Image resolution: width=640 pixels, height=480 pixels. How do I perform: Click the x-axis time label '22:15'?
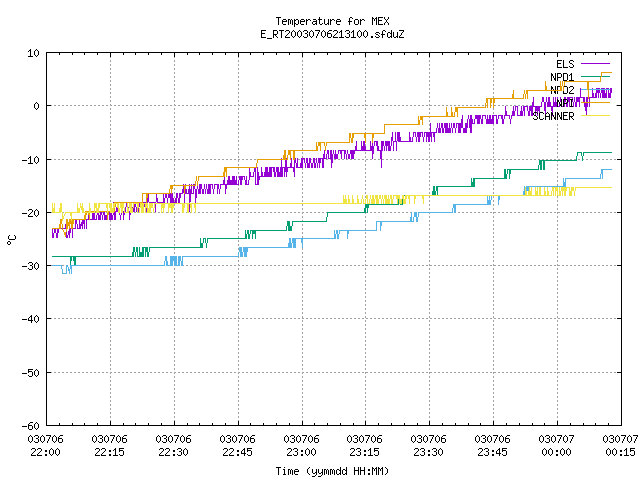point(109,452)
